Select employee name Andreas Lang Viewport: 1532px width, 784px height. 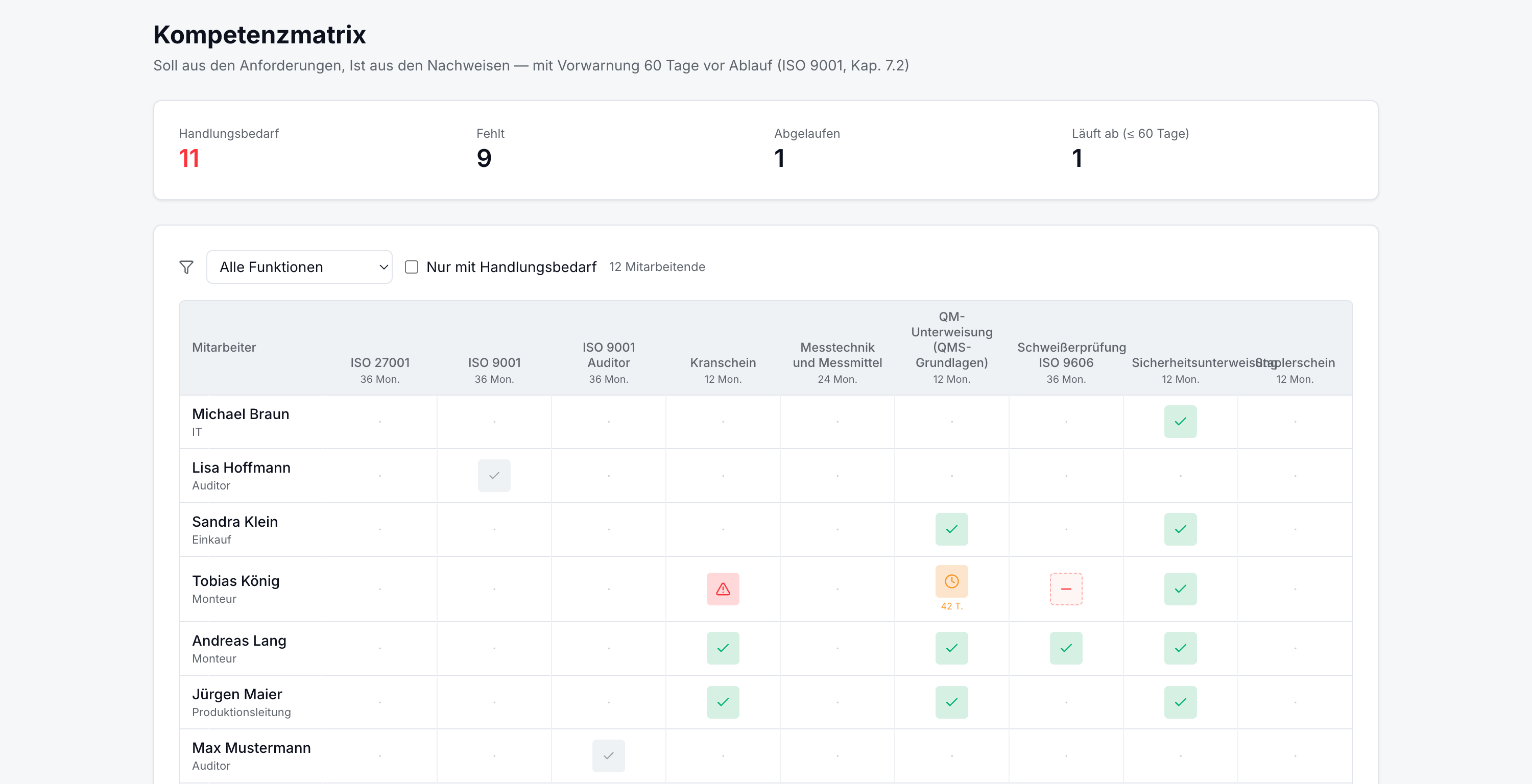point(239,641)
